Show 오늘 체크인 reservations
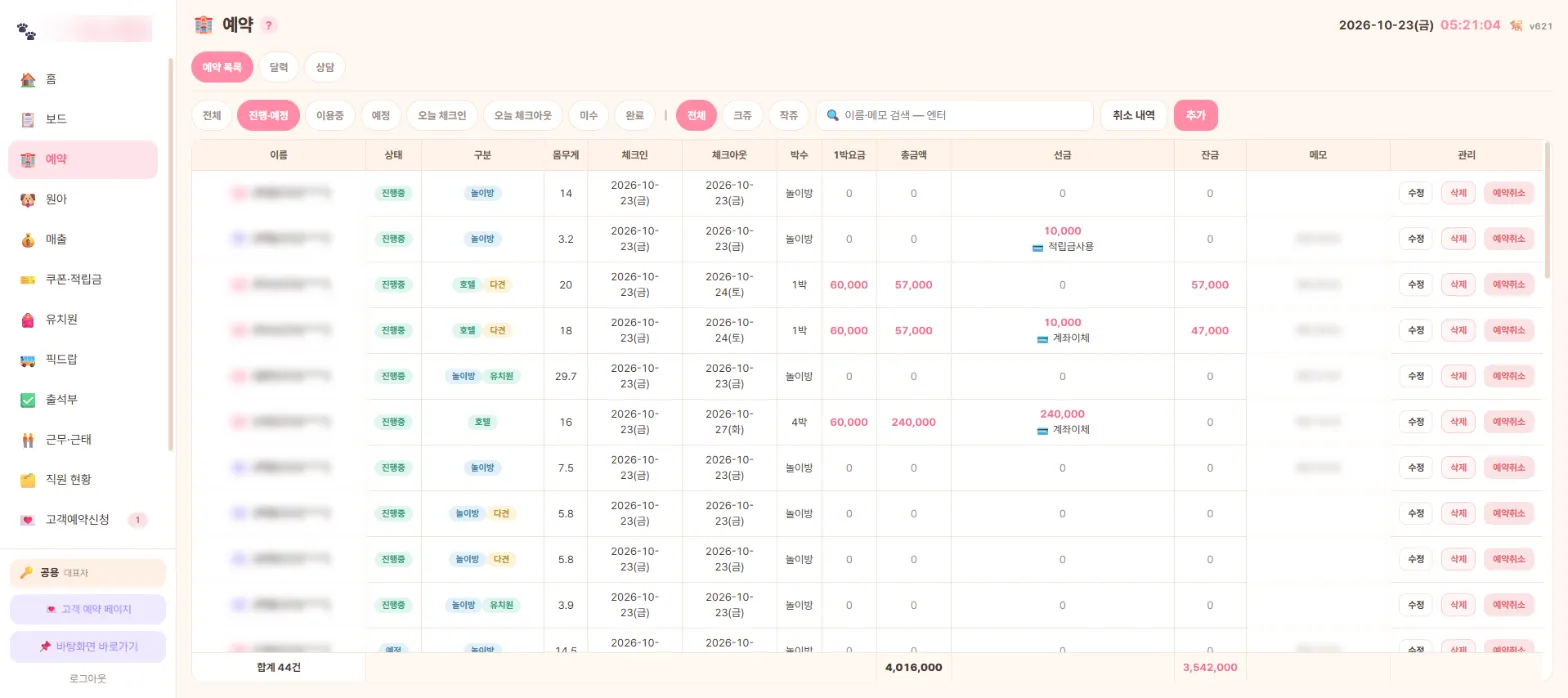The image size is (1568, 698). pyautogui.click(x=442, y=115)
